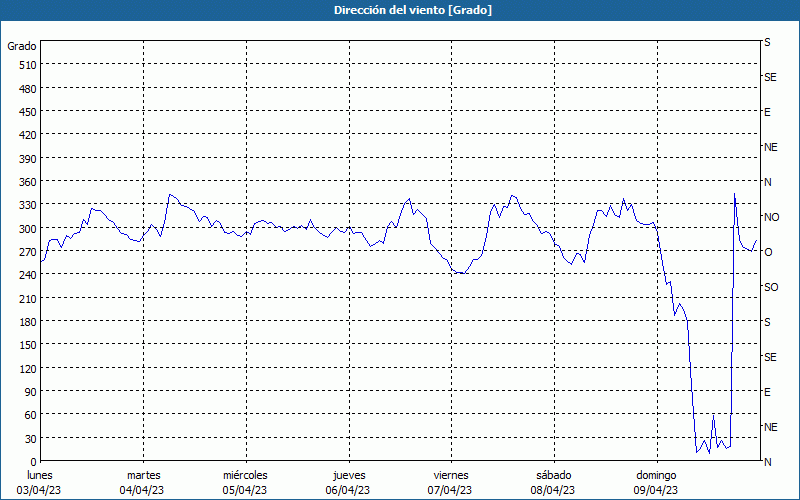Select the date 07/04/23

[450, 490]
